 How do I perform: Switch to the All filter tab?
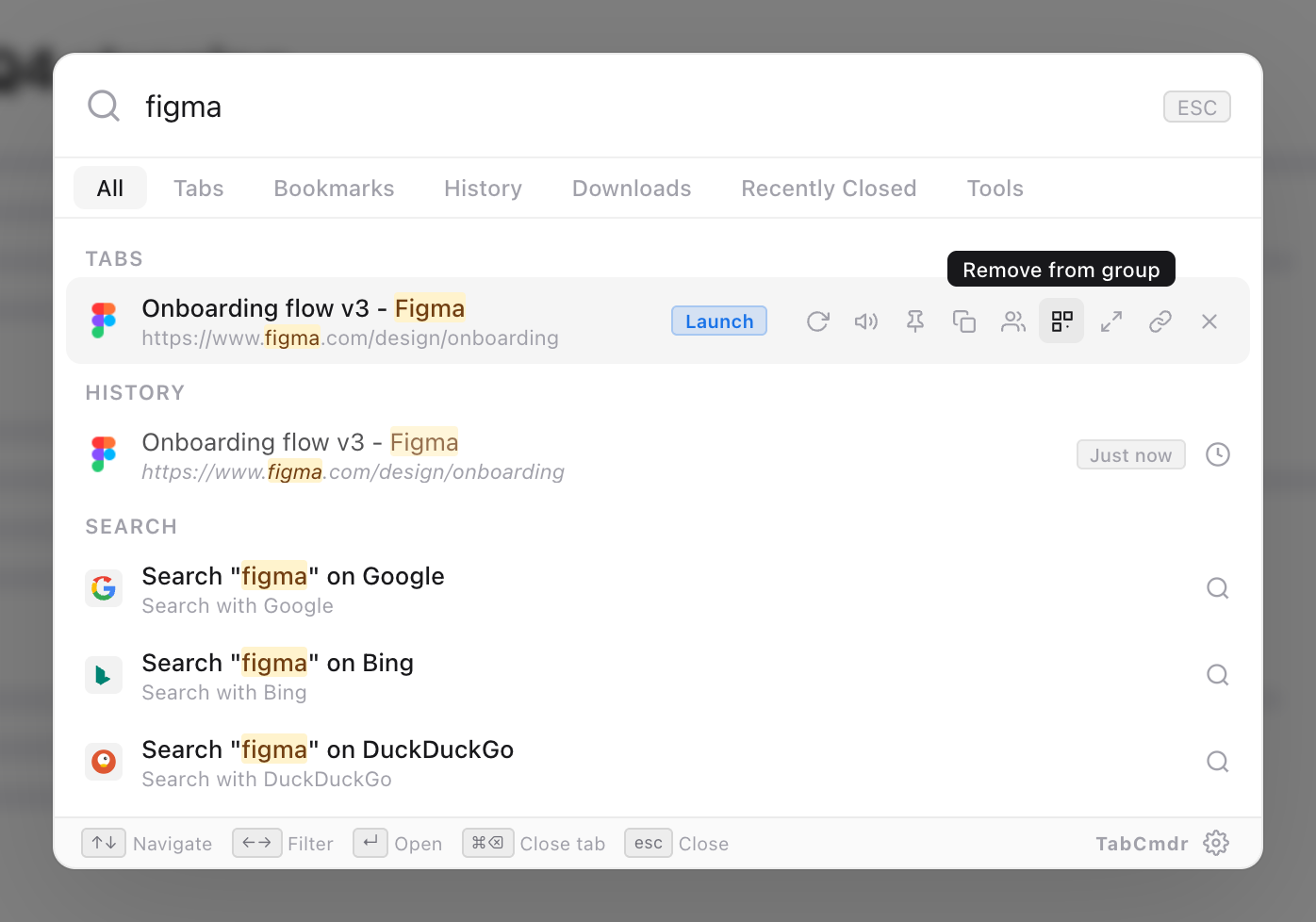click(x=110, y=189)
